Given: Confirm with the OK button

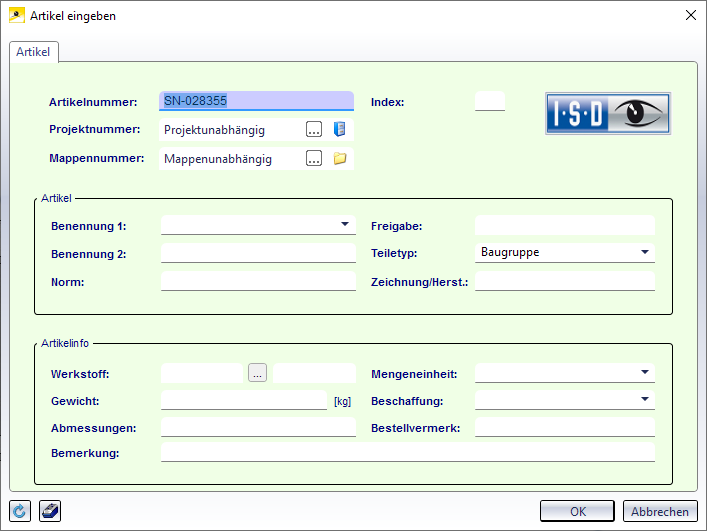Looking at the screenshot, I should click(x=577, y=511).
